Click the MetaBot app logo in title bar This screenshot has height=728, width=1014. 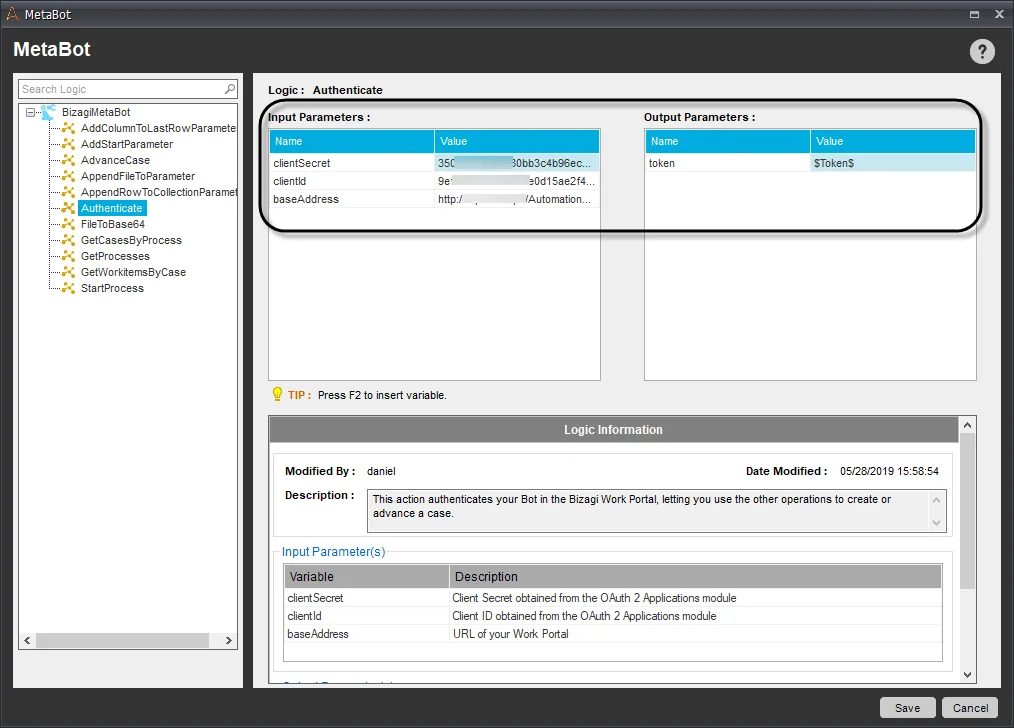(x=12, y=14)
